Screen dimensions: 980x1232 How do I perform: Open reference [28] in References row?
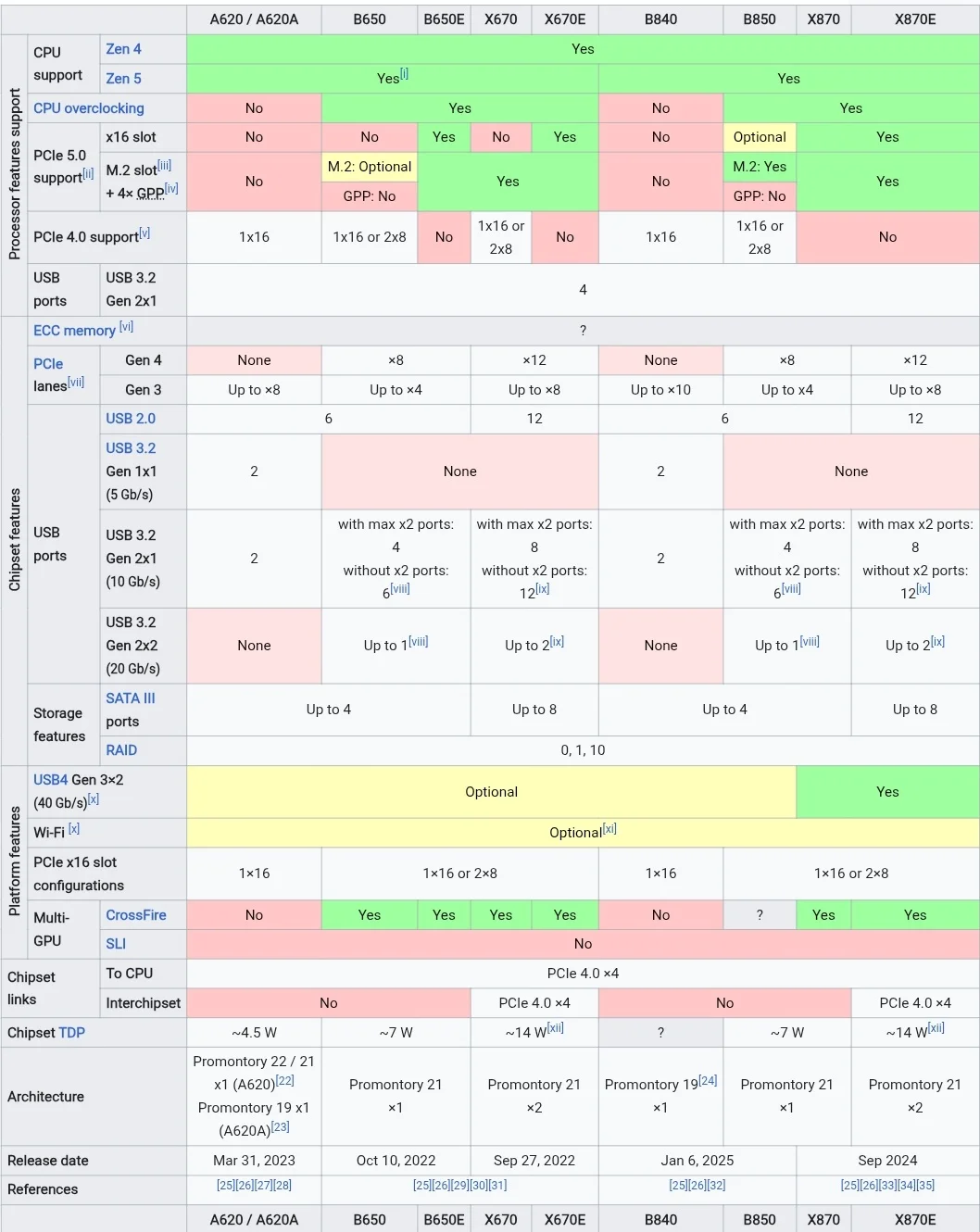click(283, 1185)
